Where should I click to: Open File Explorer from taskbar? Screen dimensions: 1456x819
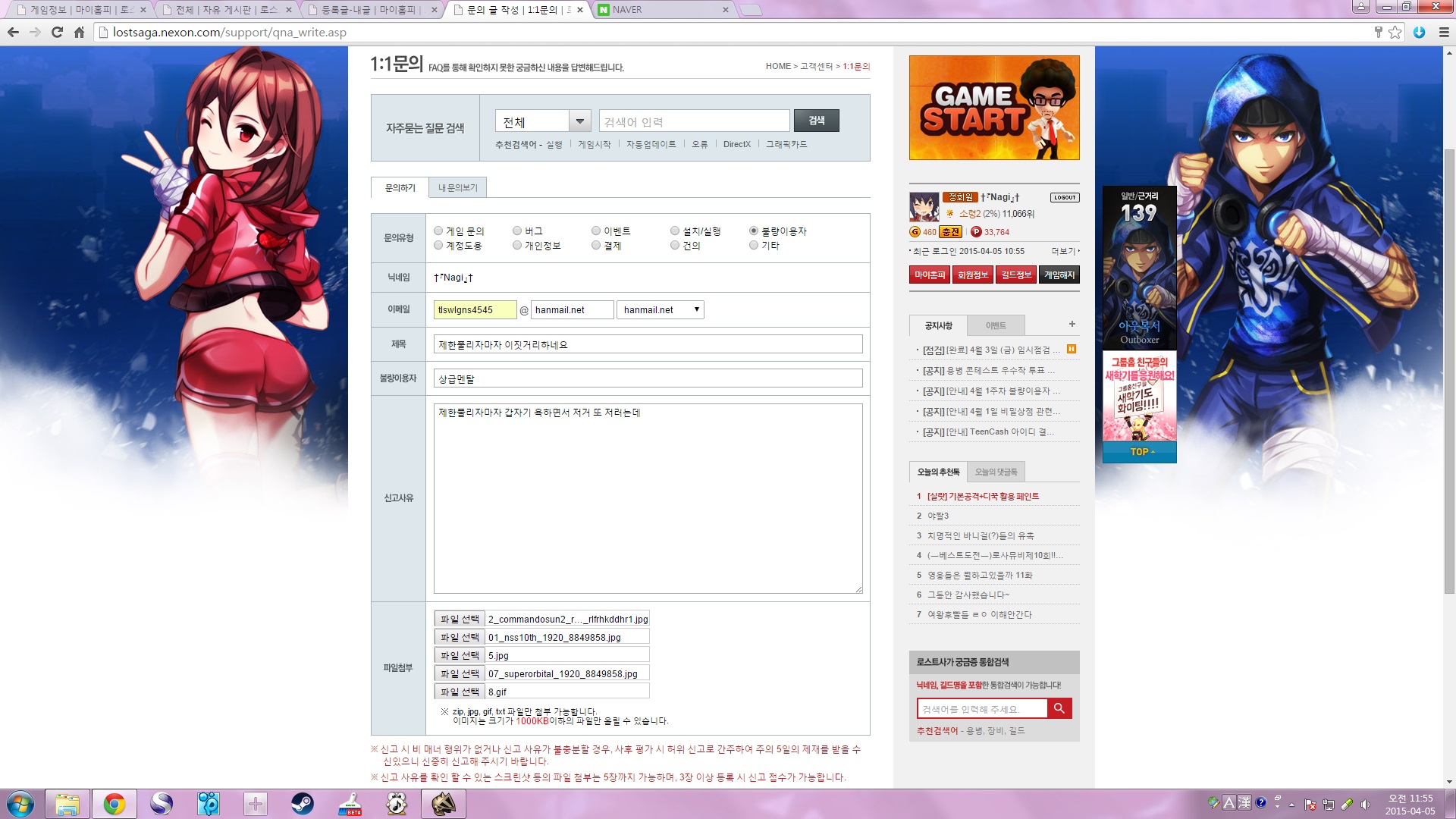point(67,804)
